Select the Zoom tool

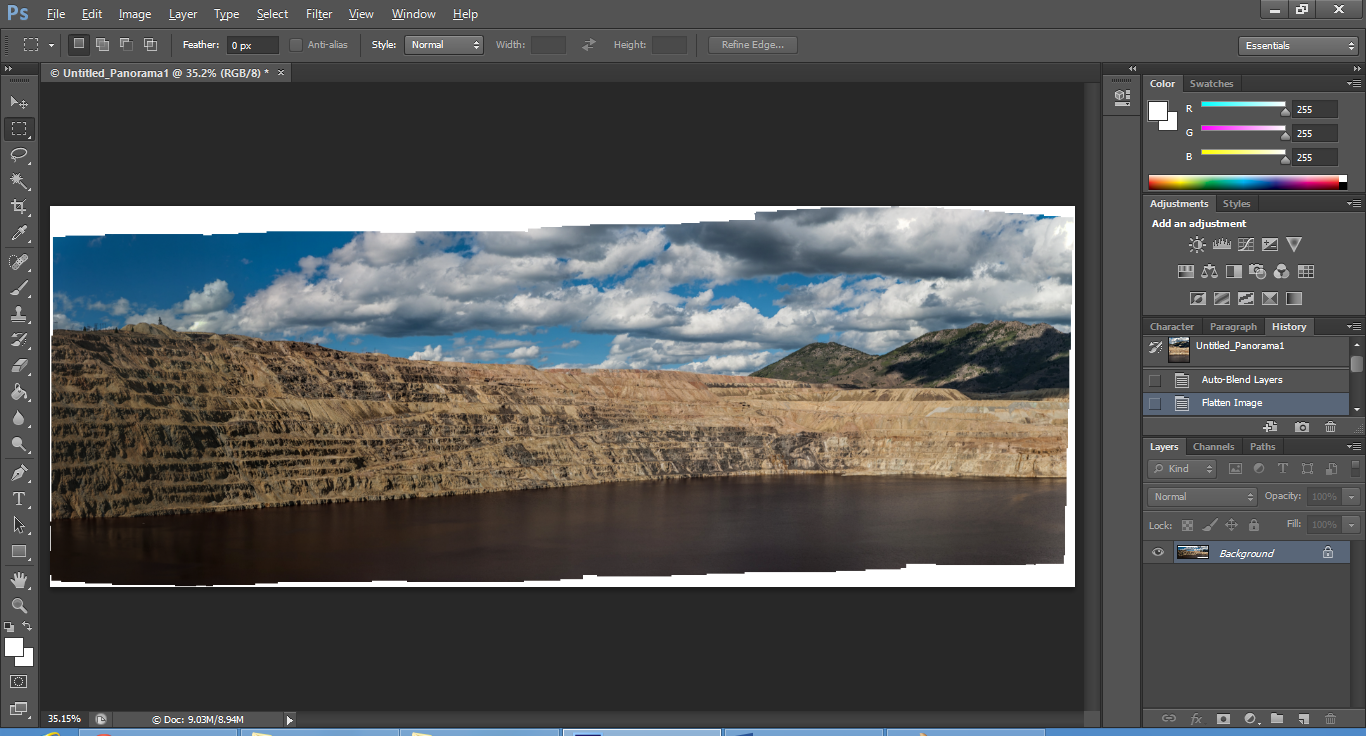click(x=19, y=605)
